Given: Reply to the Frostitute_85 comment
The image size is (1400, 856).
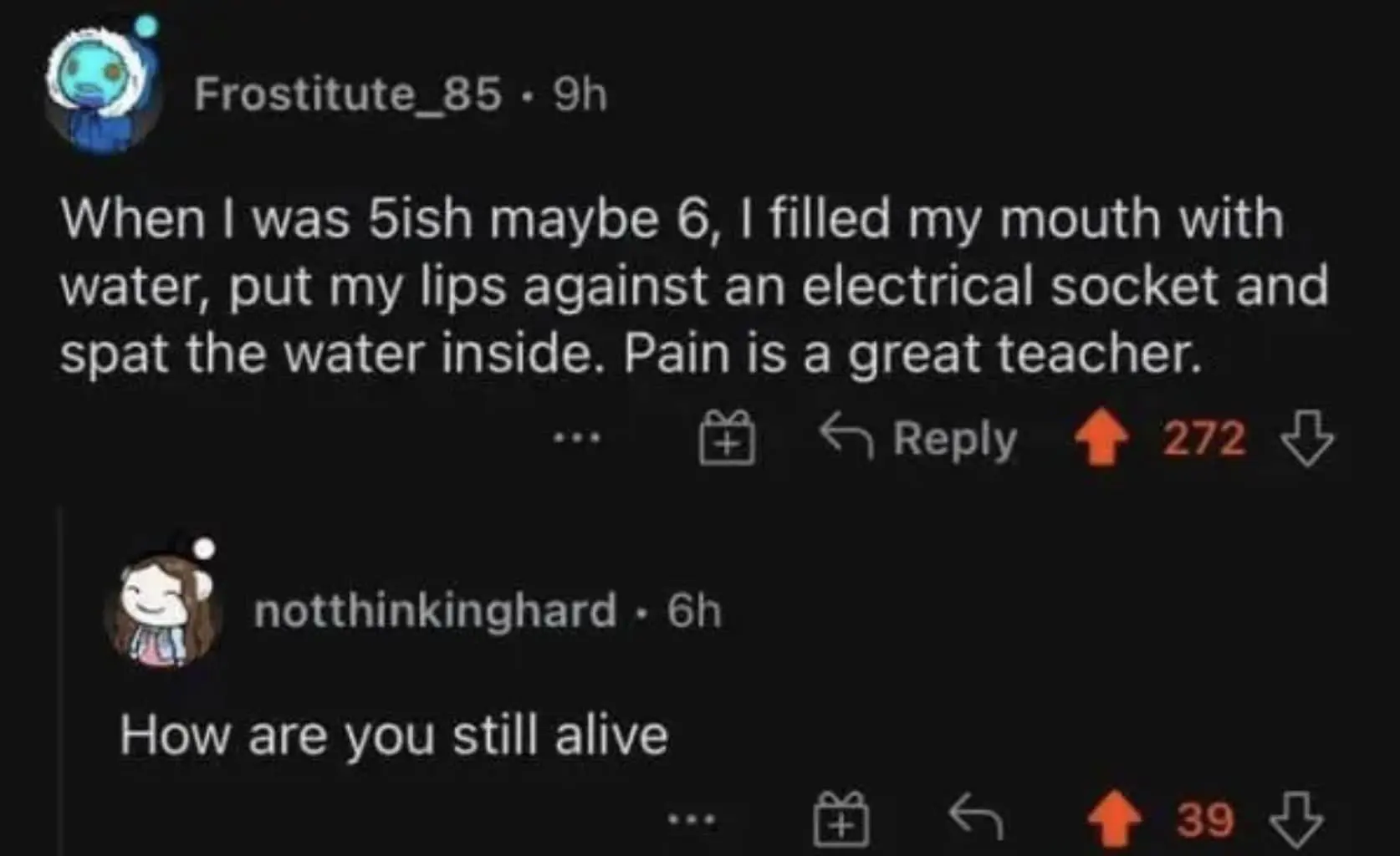Looking at the screenshot, I should [919, 437].
